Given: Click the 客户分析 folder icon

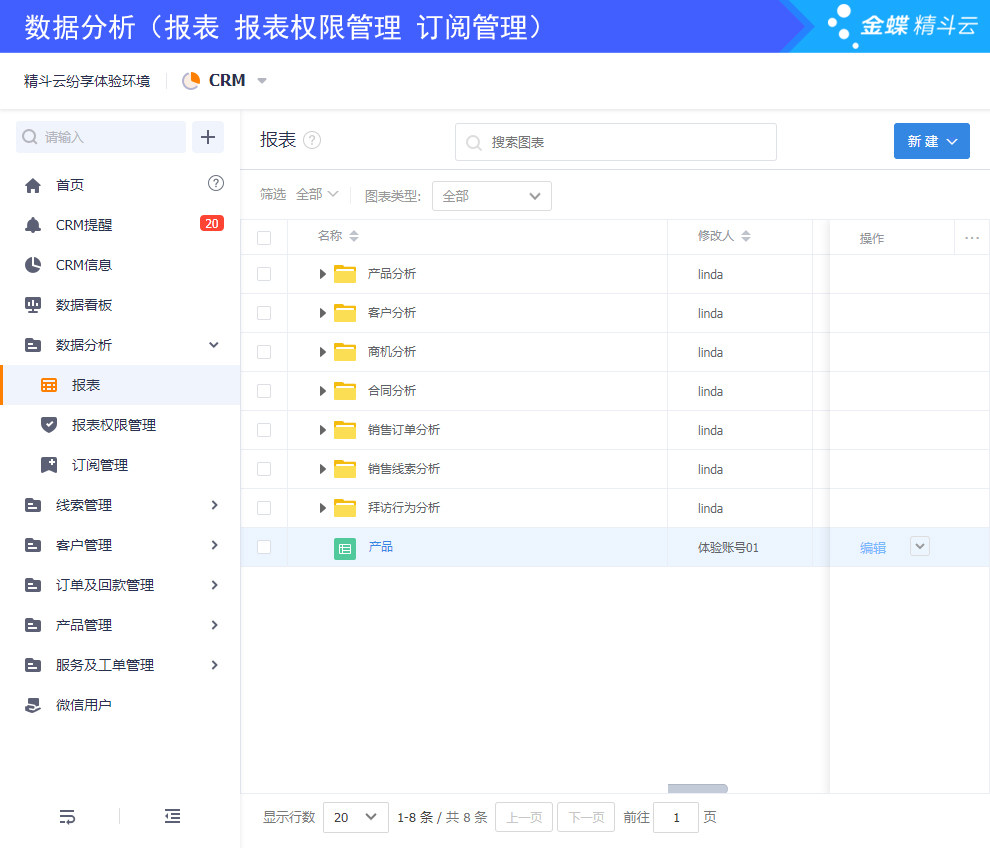Looking at the screenshot, I should click(x=345, y=313).
